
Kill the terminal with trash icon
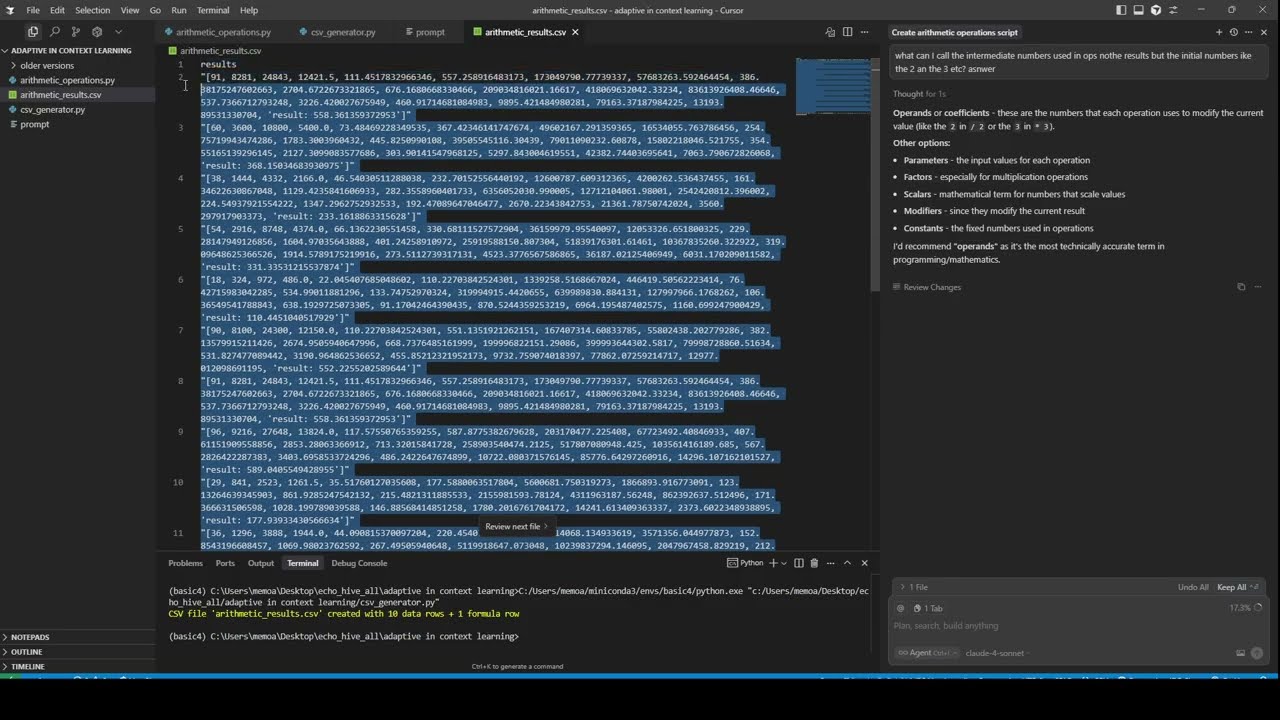(x=814, y=563)
